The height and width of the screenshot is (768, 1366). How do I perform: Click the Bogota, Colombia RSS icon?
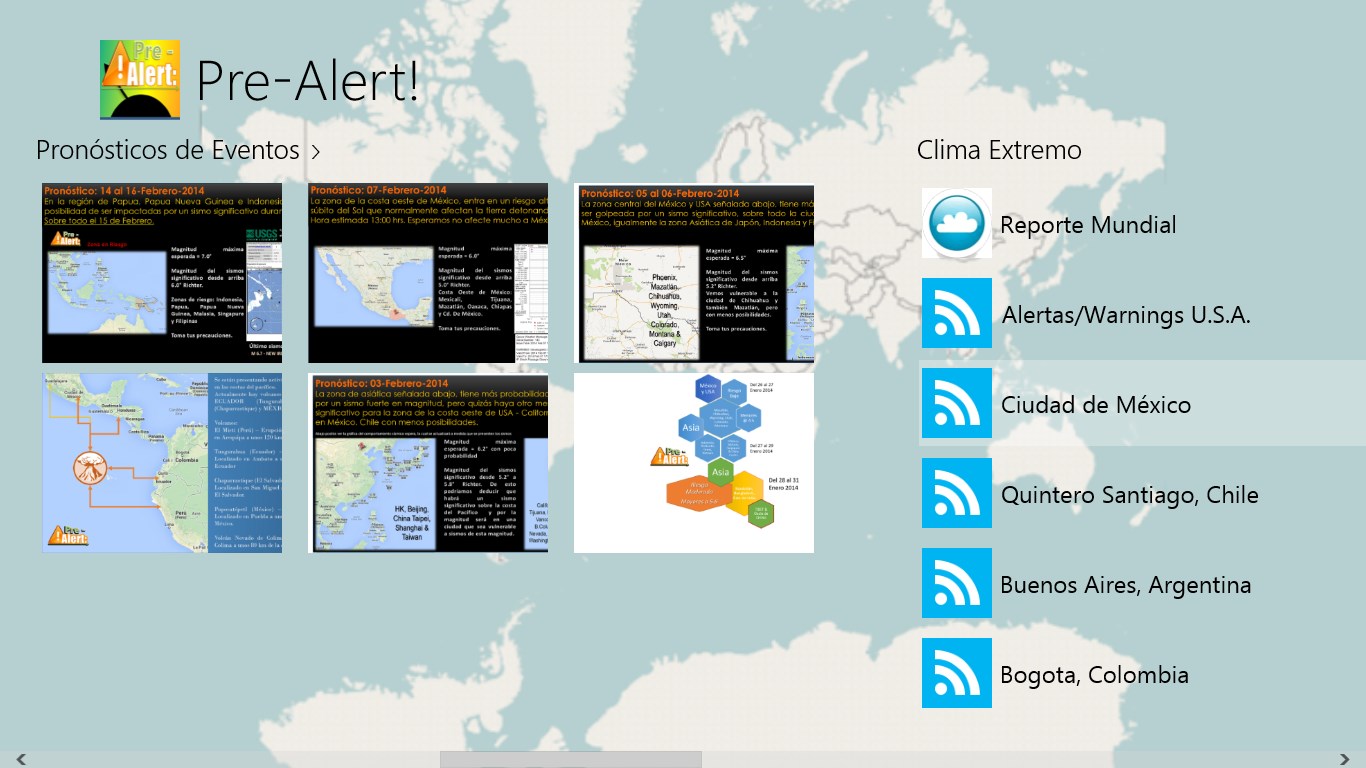click(x=957, y=673)
